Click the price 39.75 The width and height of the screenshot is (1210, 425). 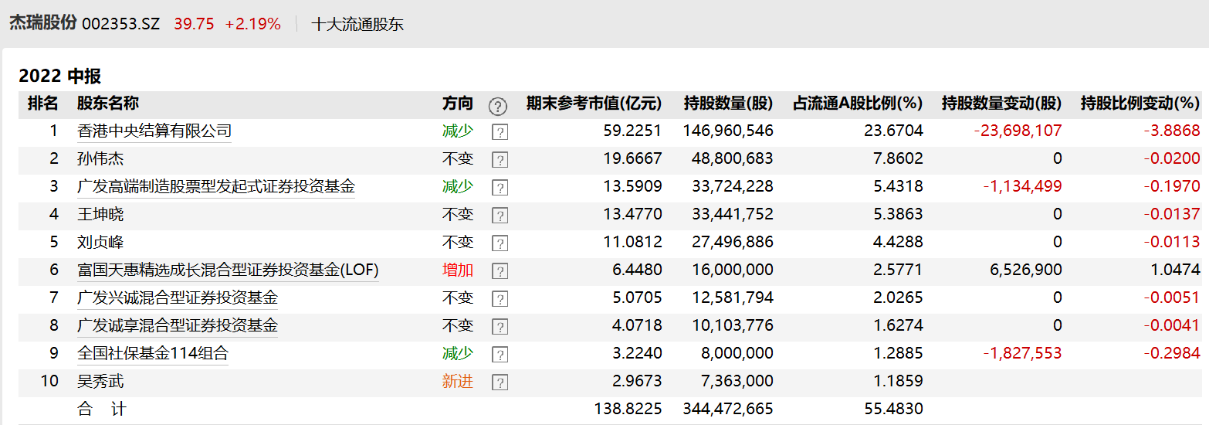click(x=194, y=24)
